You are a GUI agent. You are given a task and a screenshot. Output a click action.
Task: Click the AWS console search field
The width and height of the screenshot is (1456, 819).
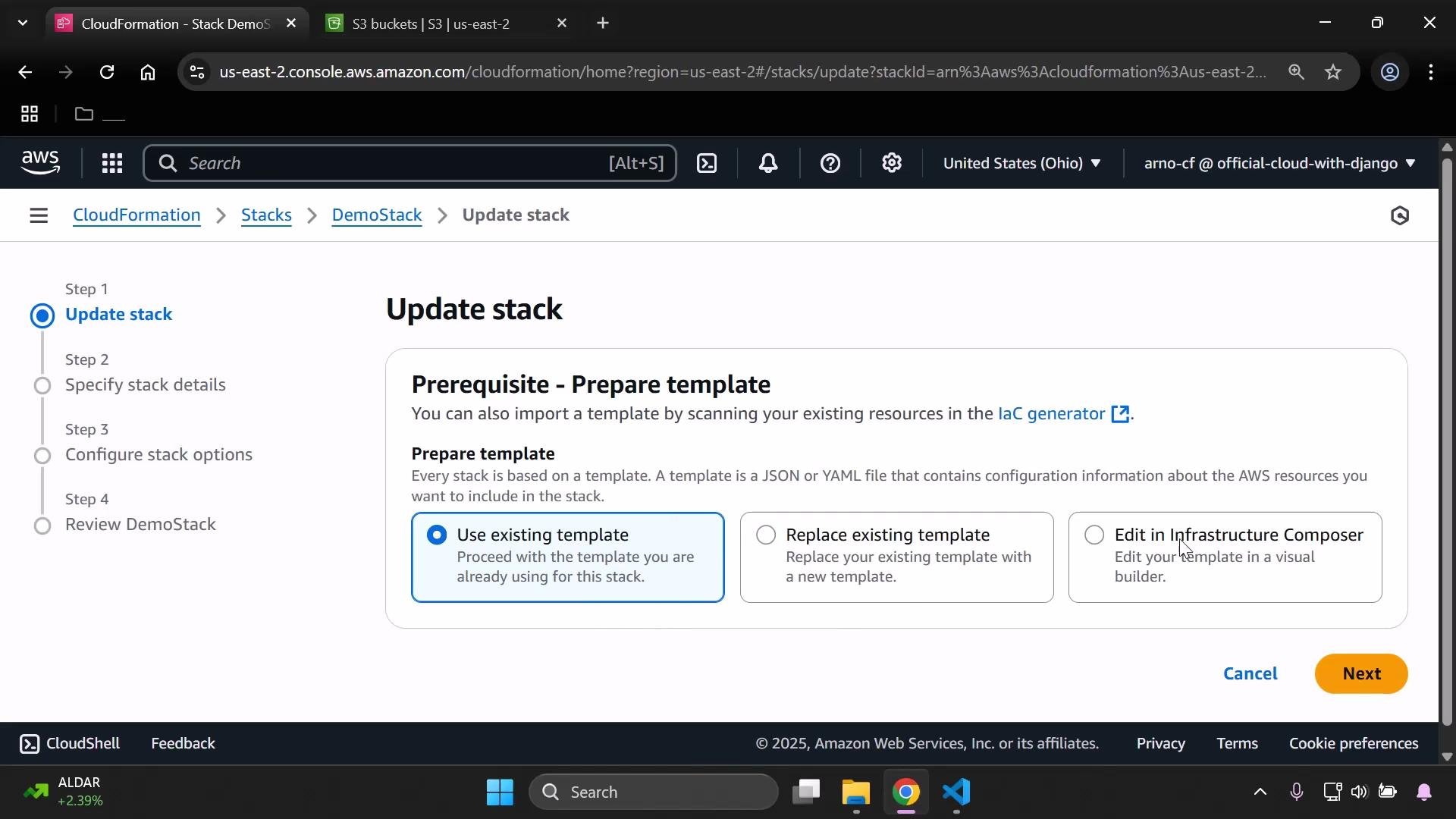point(409,163)
